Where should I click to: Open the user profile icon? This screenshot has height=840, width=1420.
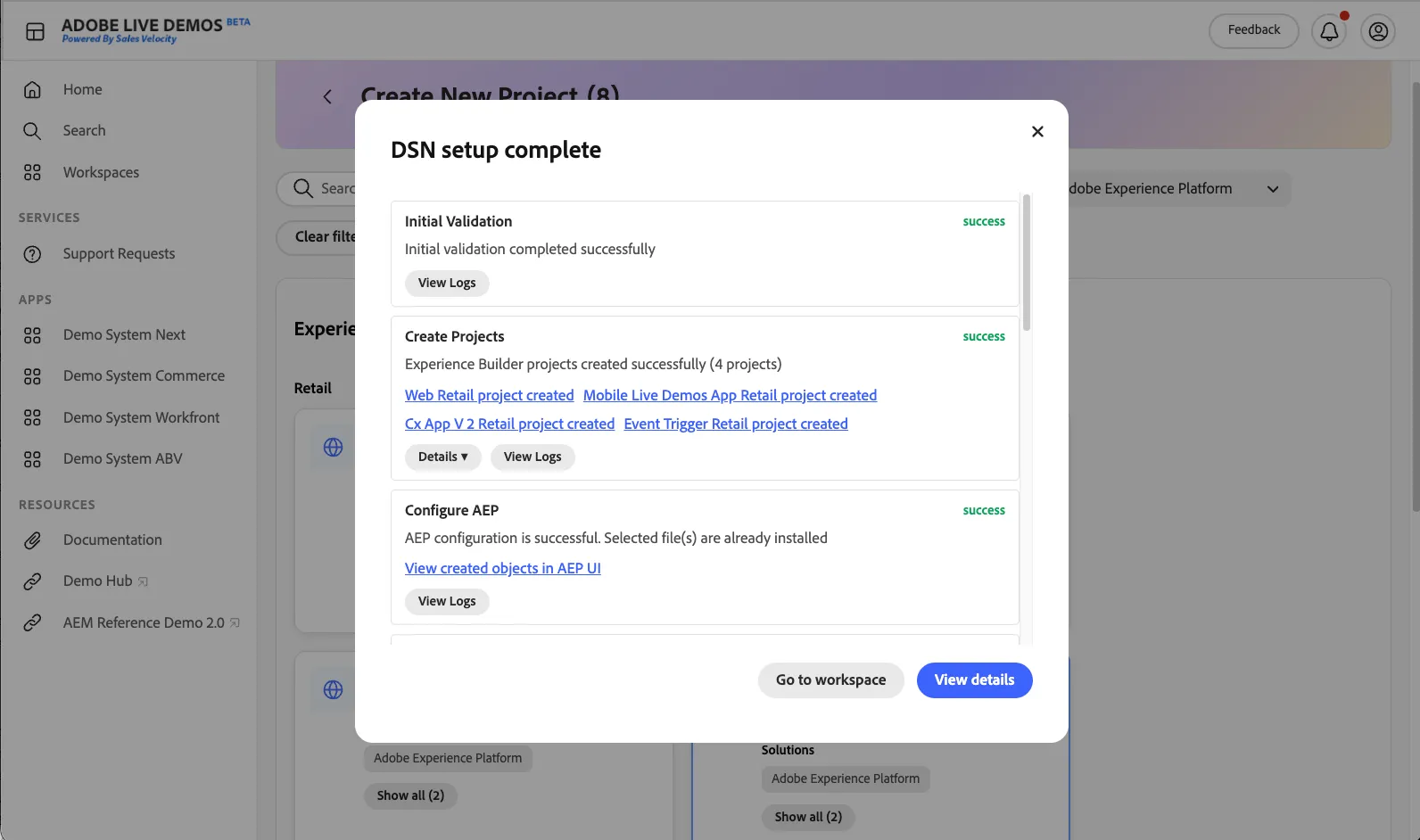pyautogui.click(x=1378, y=31)
